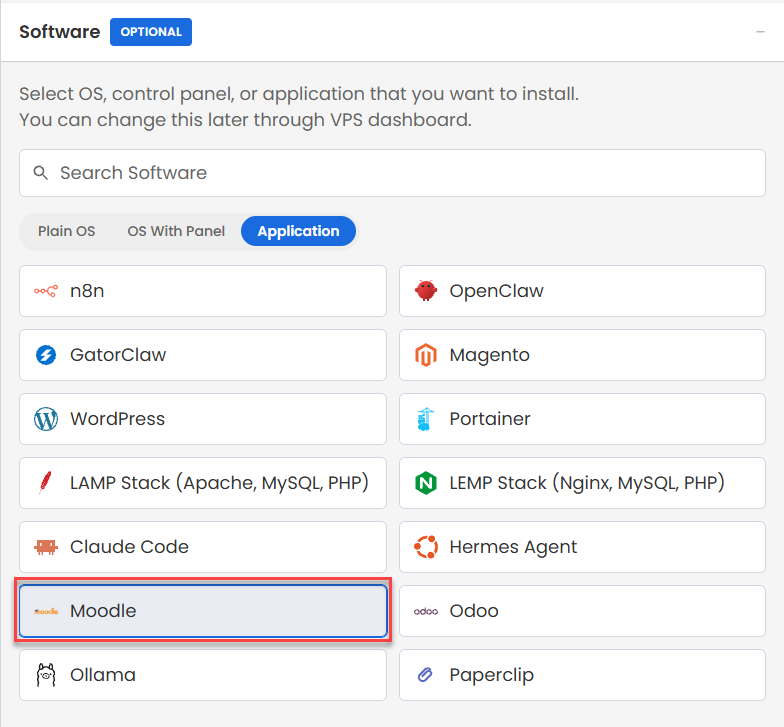Select the highlighted Moodle option
The width and height of the screenshot is (784, 727).
coord(203,611)
